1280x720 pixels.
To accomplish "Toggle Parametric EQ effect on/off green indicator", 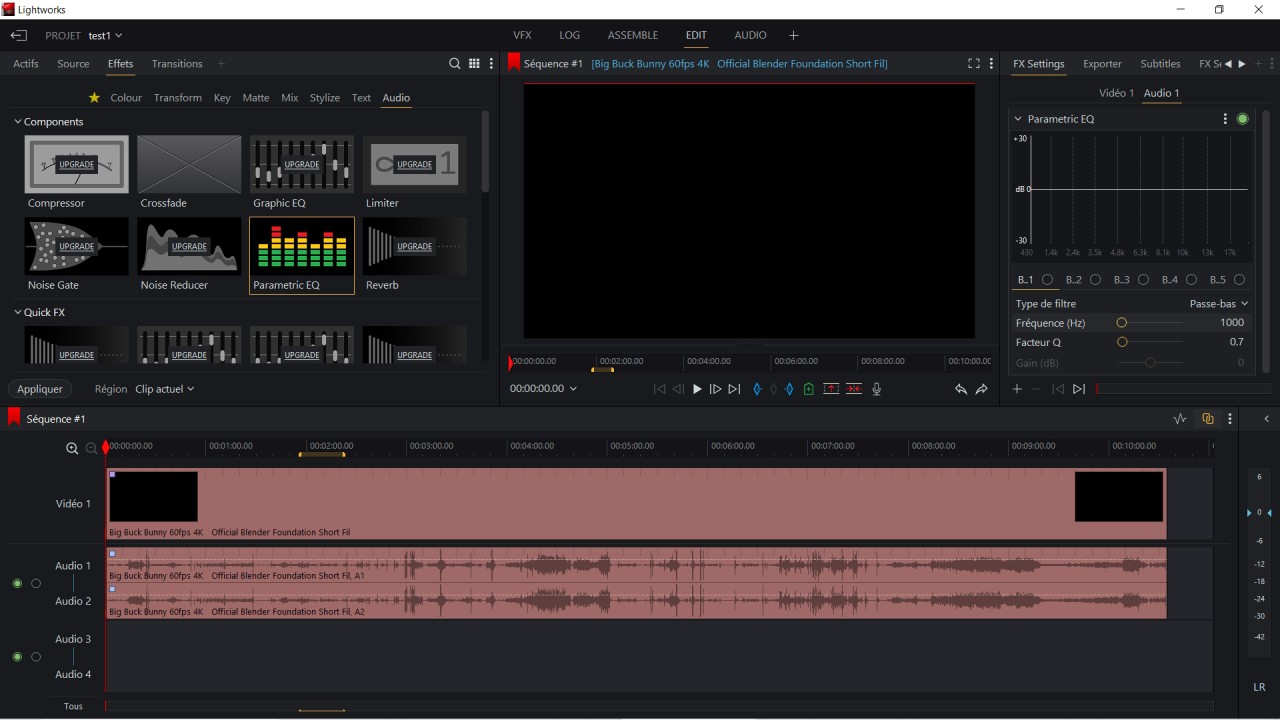I will pos(1243,119).
